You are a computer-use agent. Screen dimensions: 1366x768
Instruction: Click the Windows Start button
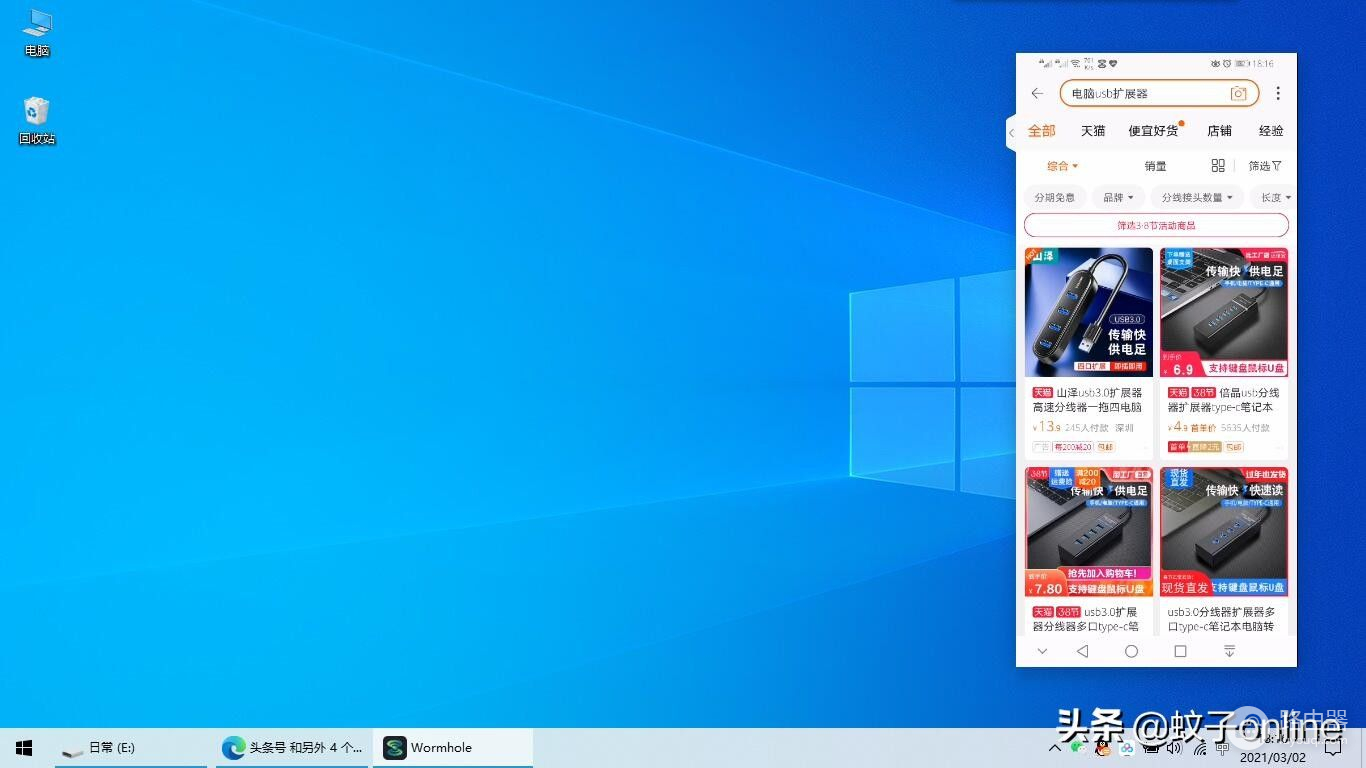tap(24, 748)
